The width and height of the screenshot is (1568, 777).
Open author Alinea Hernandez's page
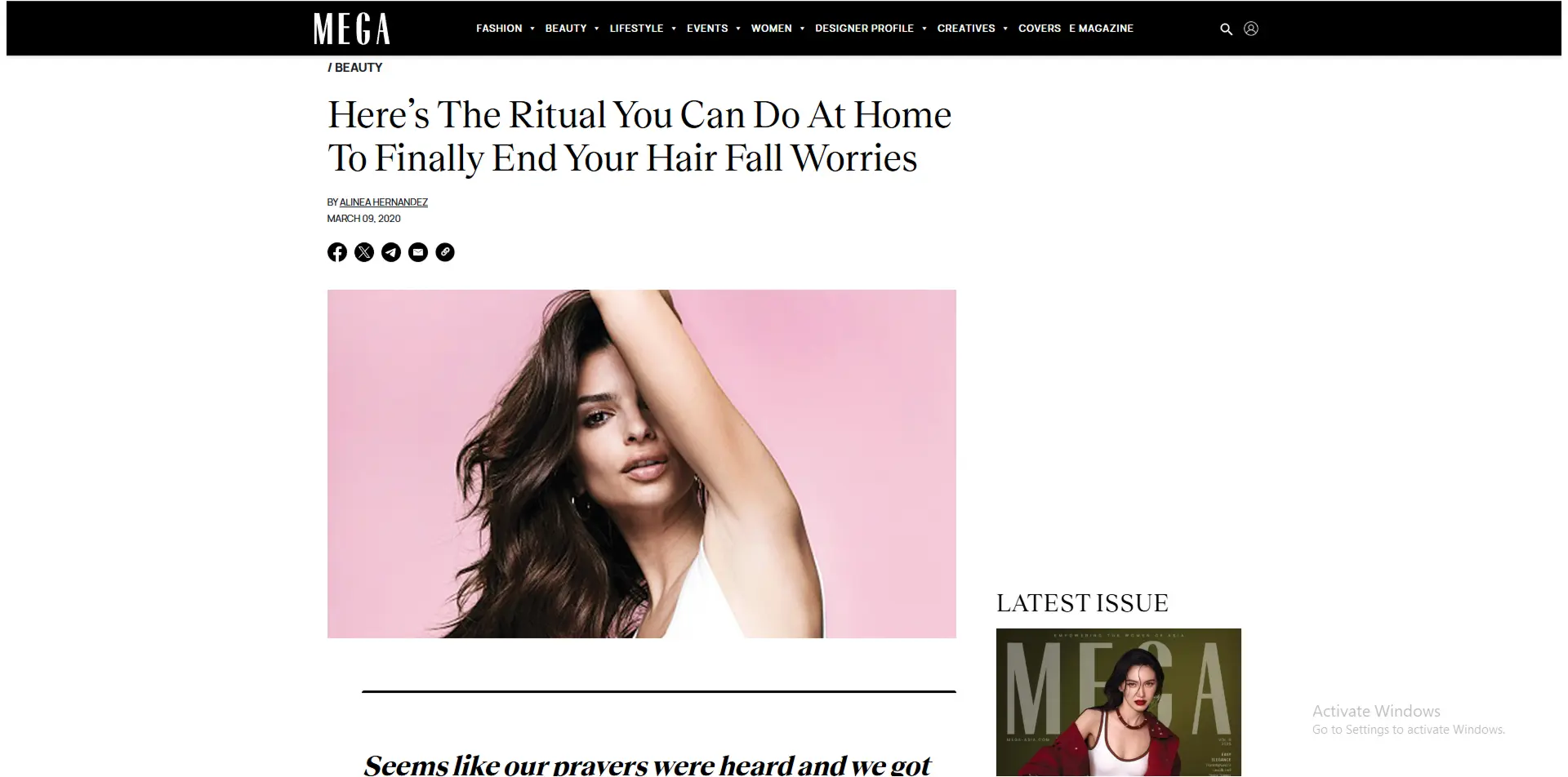point(384,202)
